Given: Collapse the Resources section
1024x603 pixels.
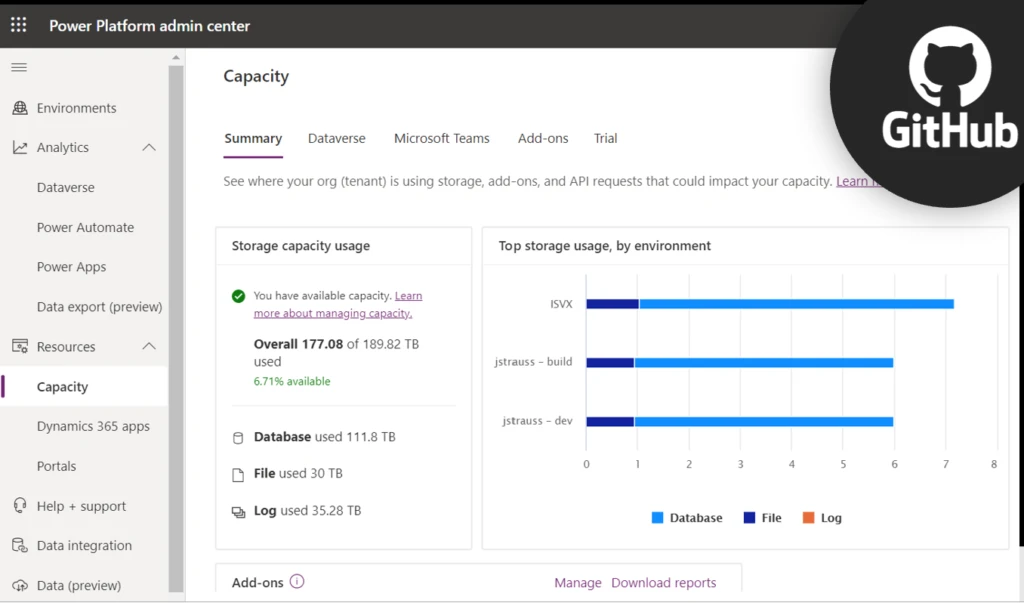Looking at the screenshot, I should click(149, 346).
